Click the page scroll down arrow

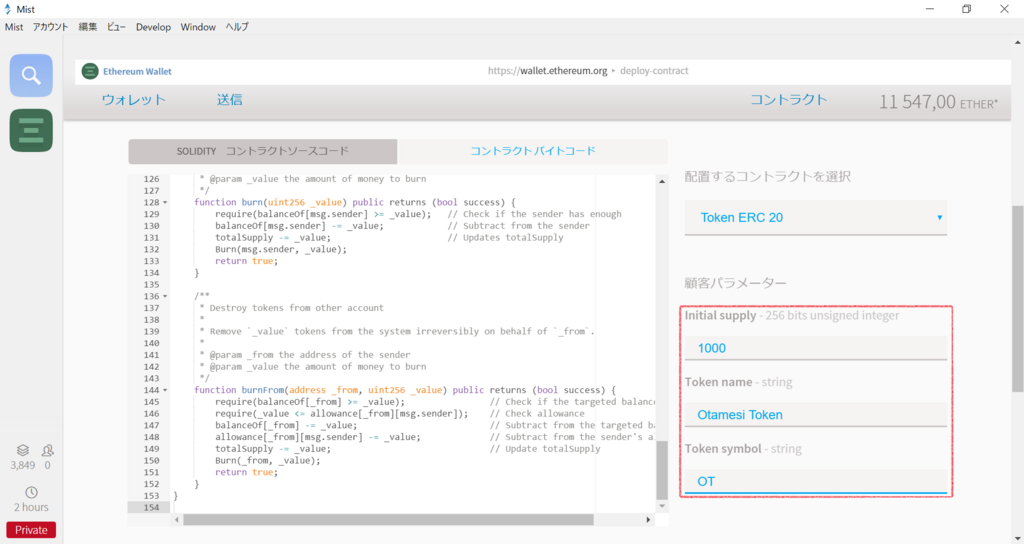pos(1017,539)
